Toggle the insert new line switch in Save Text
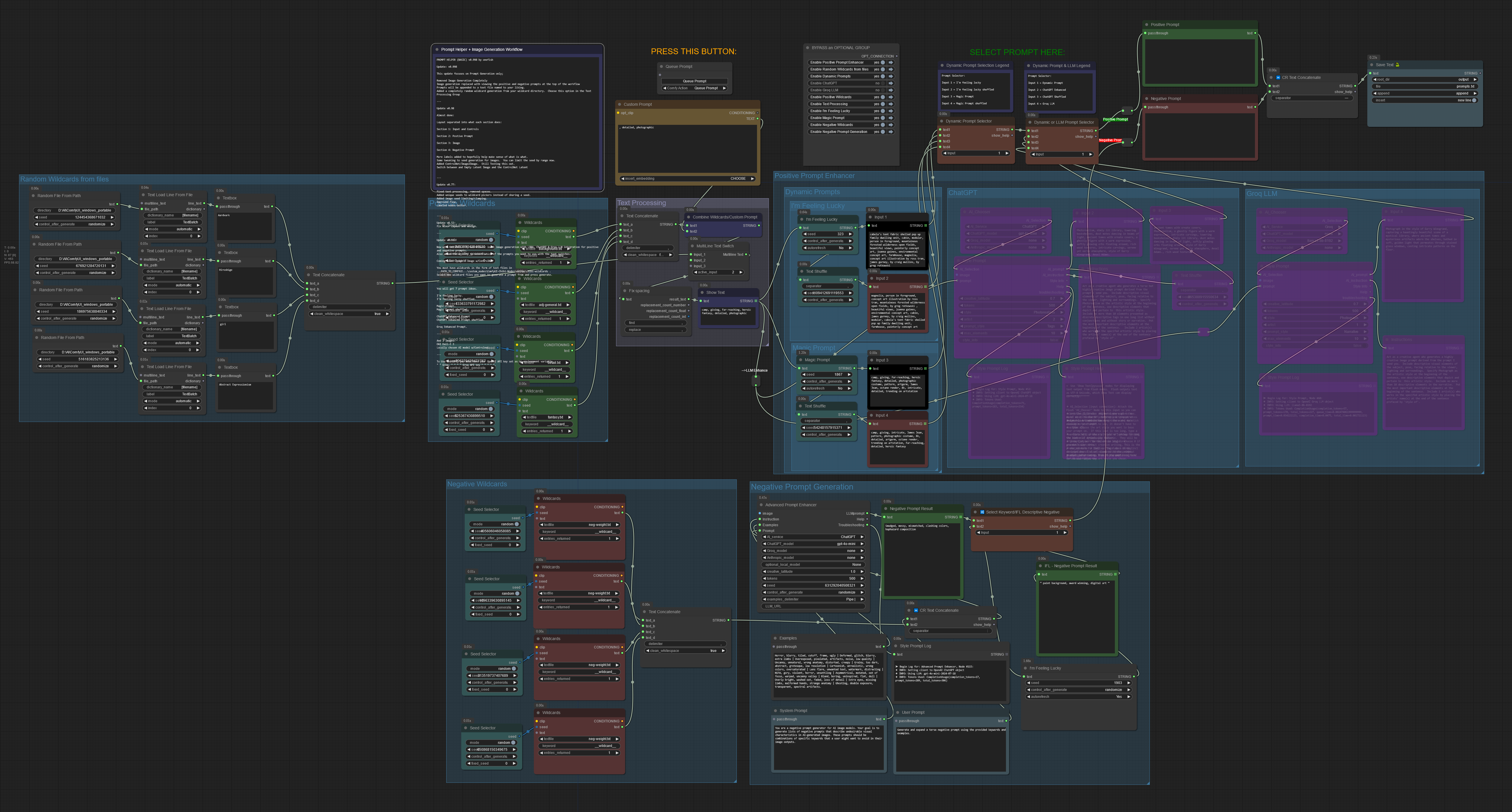Image resolution: width=1512 pixels, height=812 pixels. pos(1473,100)
